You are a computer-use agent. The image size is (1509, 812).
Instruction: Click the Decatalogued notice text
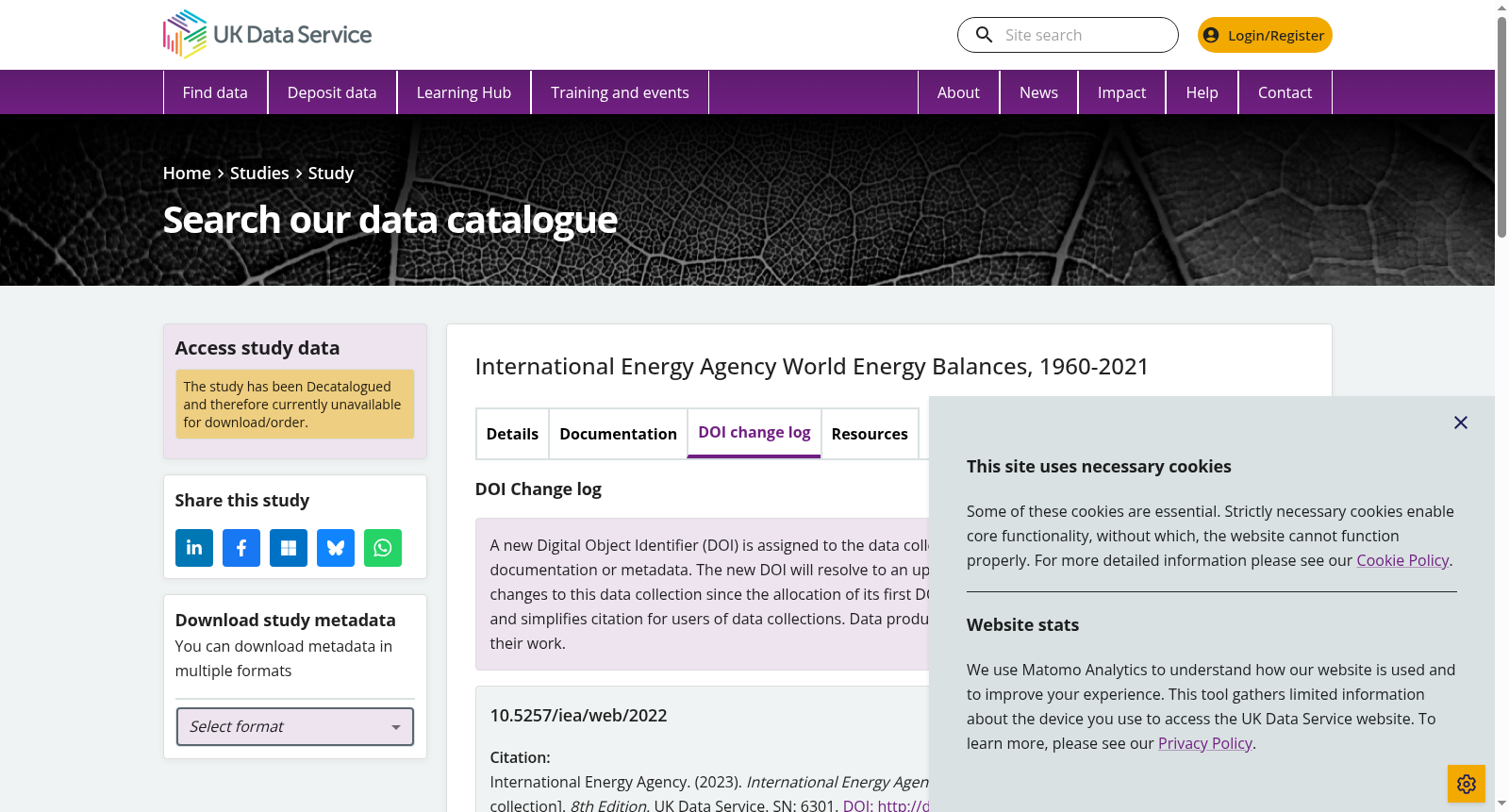tap(294, 404)
